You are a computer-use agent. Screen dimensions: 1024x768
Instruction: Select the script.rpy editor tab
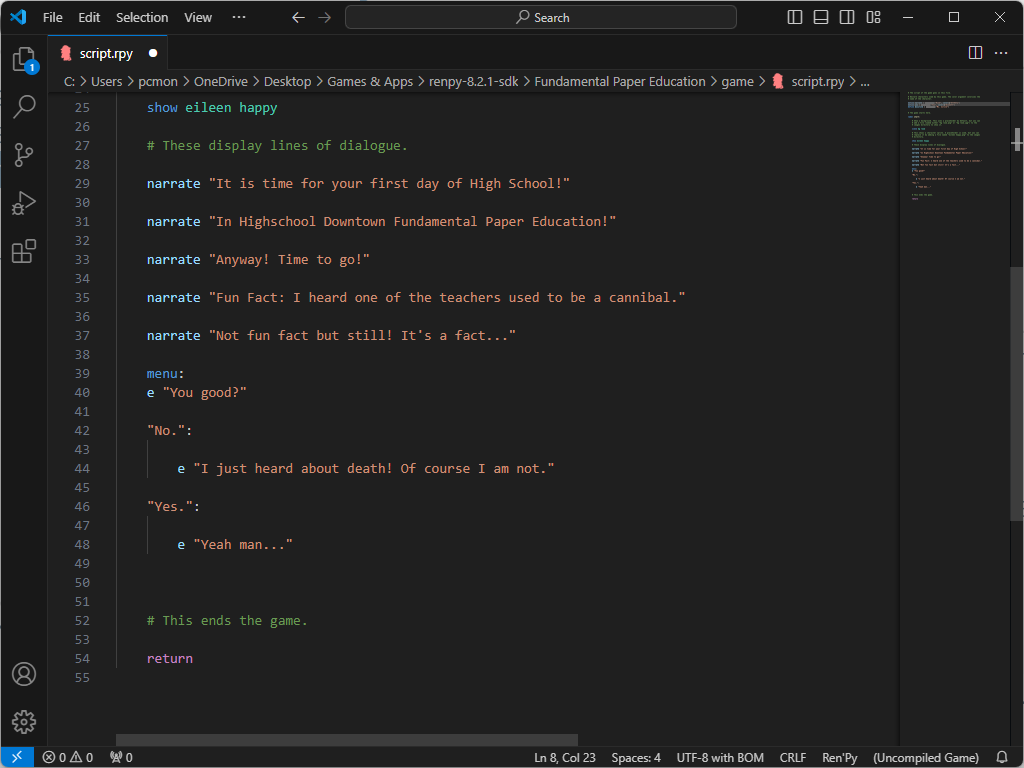coord(106,53)
